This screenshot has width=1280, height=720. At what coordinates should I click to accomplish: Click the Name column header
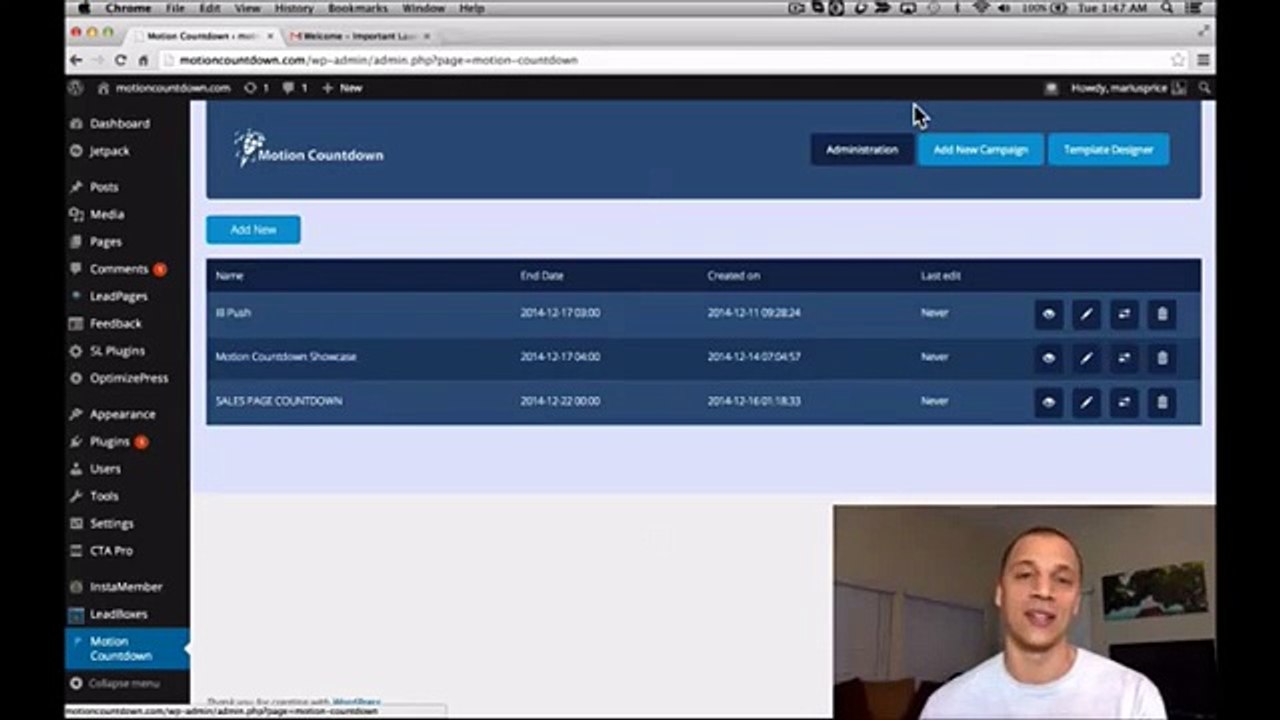229,276
